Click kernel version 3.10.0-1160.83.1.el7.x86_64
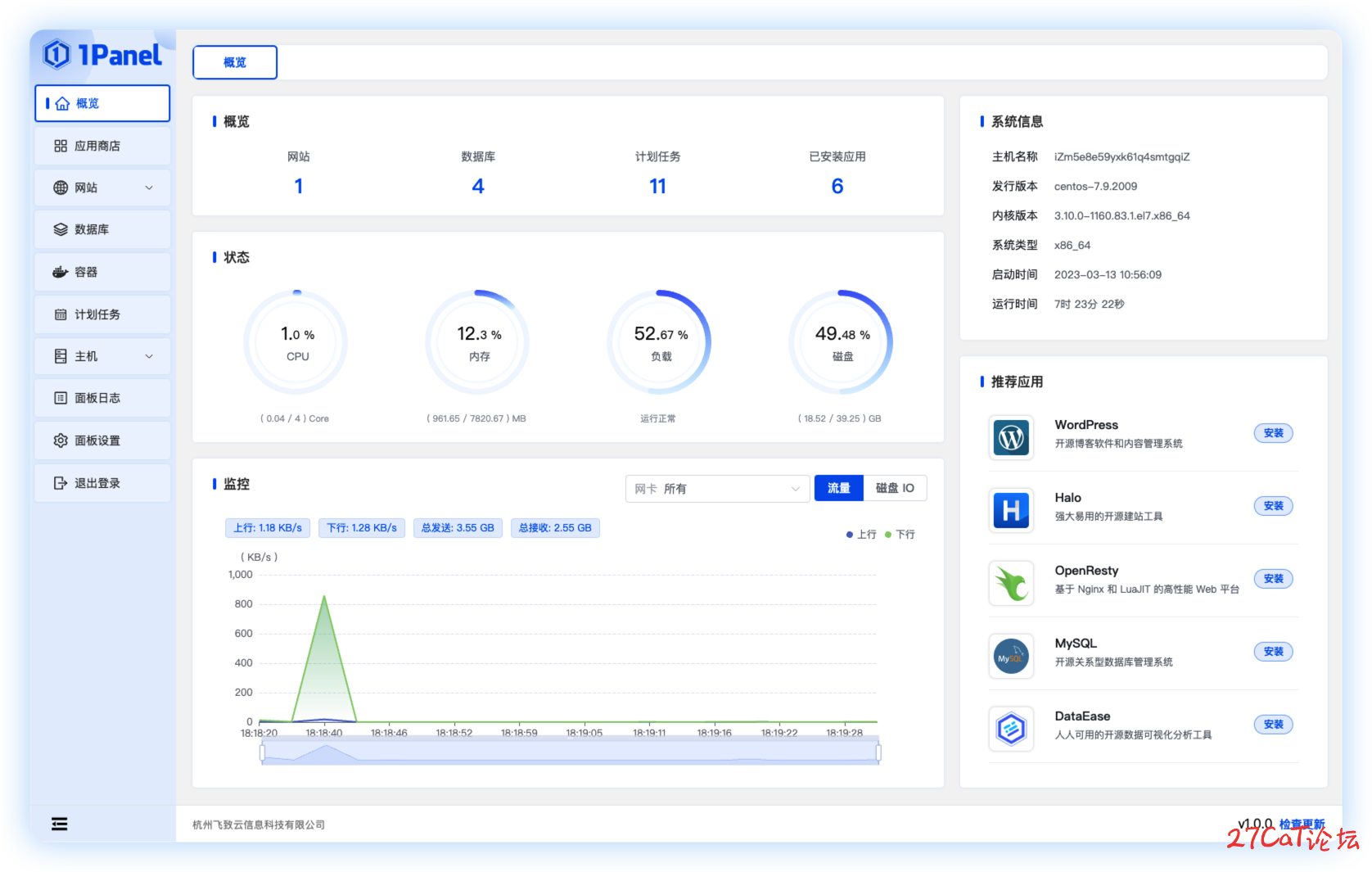The width and height of the screenshot is (1372, 872). coord(1122,216)
